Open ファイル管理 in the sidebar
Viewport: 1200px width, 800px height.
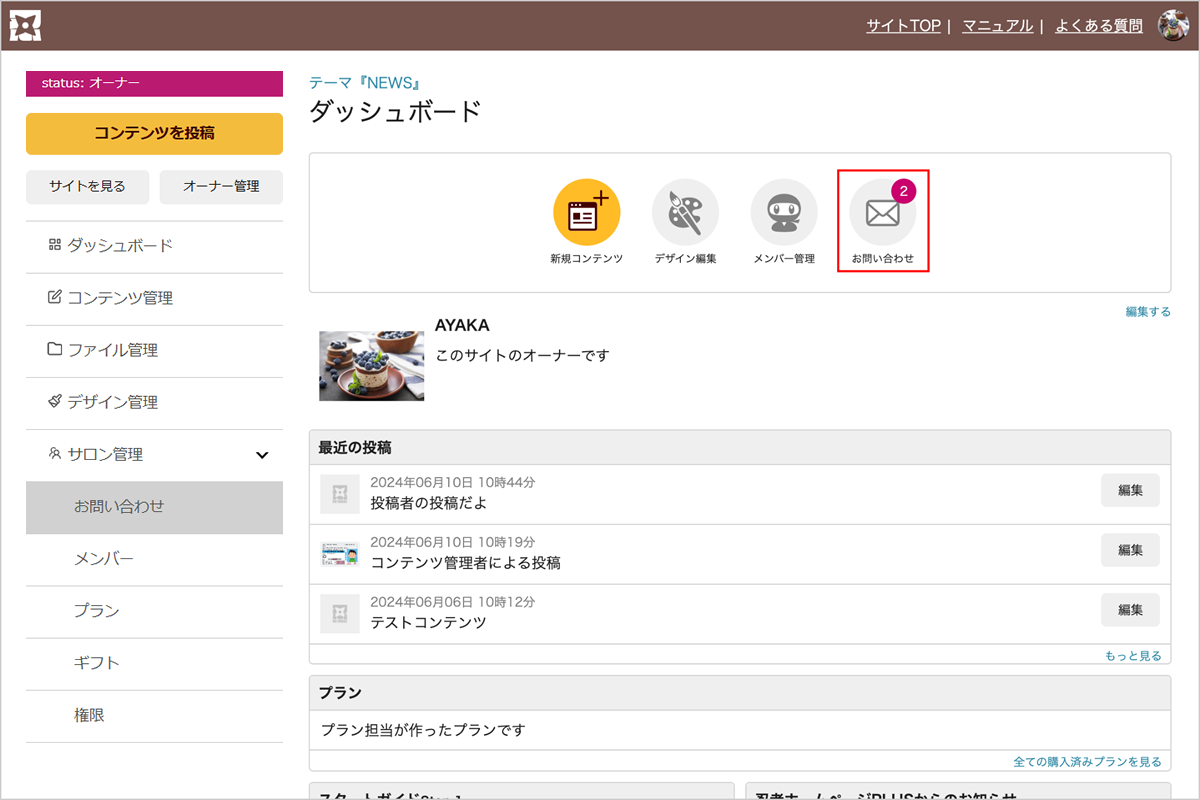click(x=112, y=350)
